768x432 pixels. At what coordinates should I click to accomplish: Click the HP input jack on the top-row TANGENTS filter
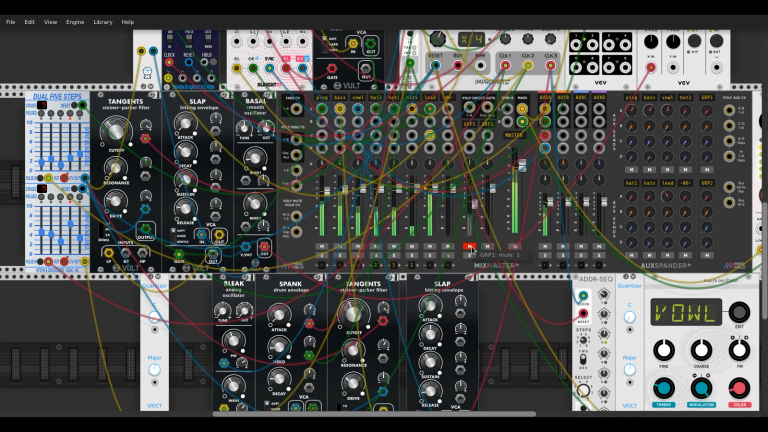coord(143,253)
